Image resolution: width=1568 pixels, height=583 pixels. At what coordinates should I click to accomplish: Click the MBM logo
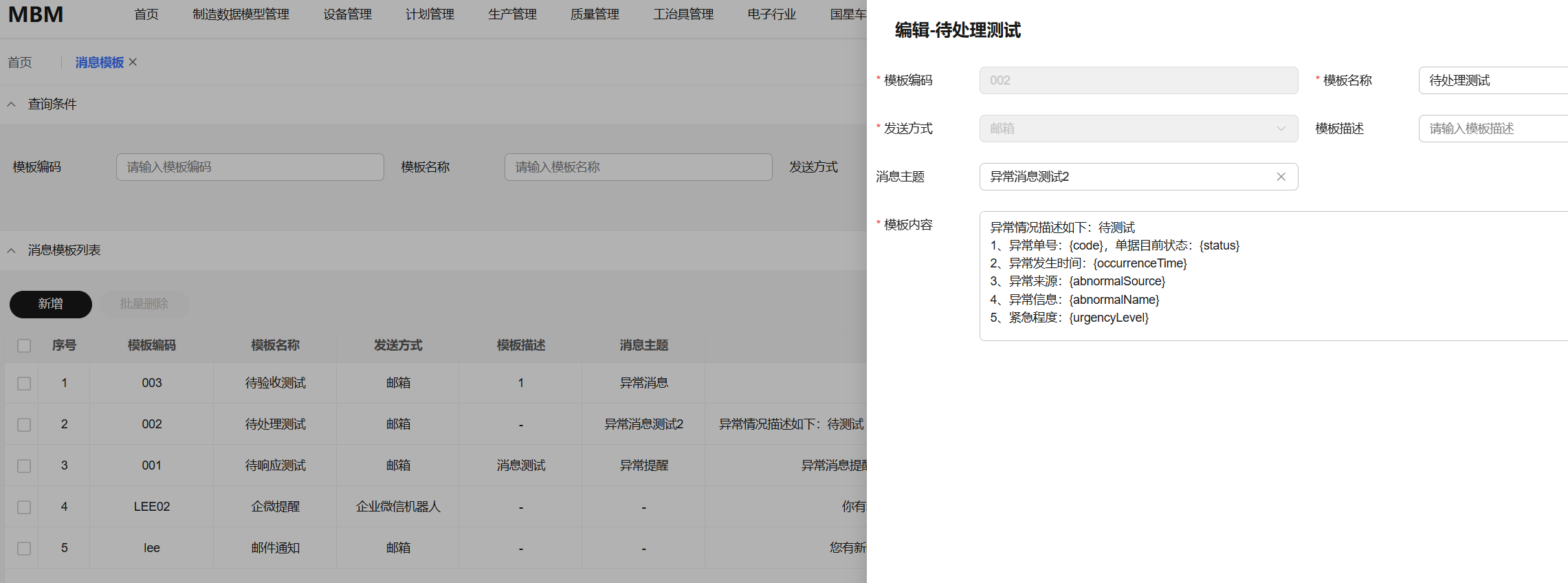click(x=36, y=14)
